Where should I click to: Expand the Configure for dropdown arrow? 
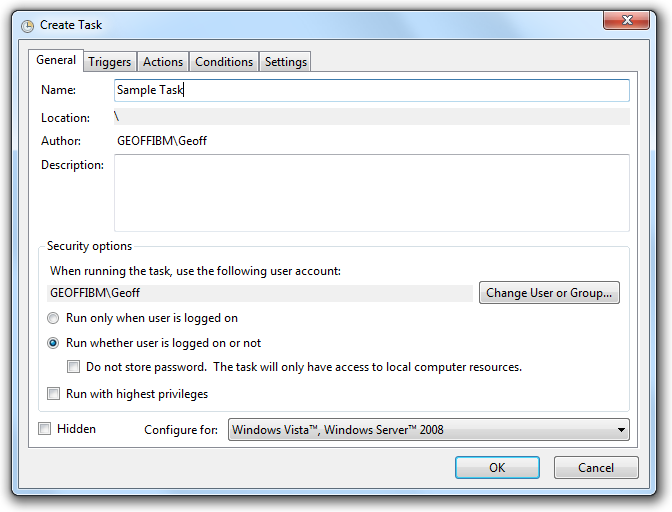(621, 430)
